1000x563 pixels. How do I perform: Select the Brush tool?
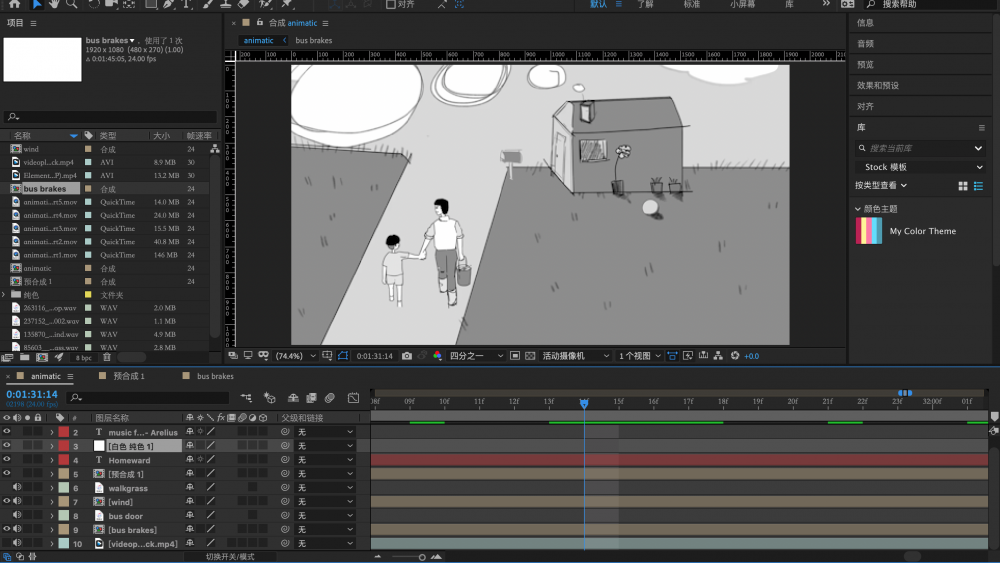[x=208, y=3]
